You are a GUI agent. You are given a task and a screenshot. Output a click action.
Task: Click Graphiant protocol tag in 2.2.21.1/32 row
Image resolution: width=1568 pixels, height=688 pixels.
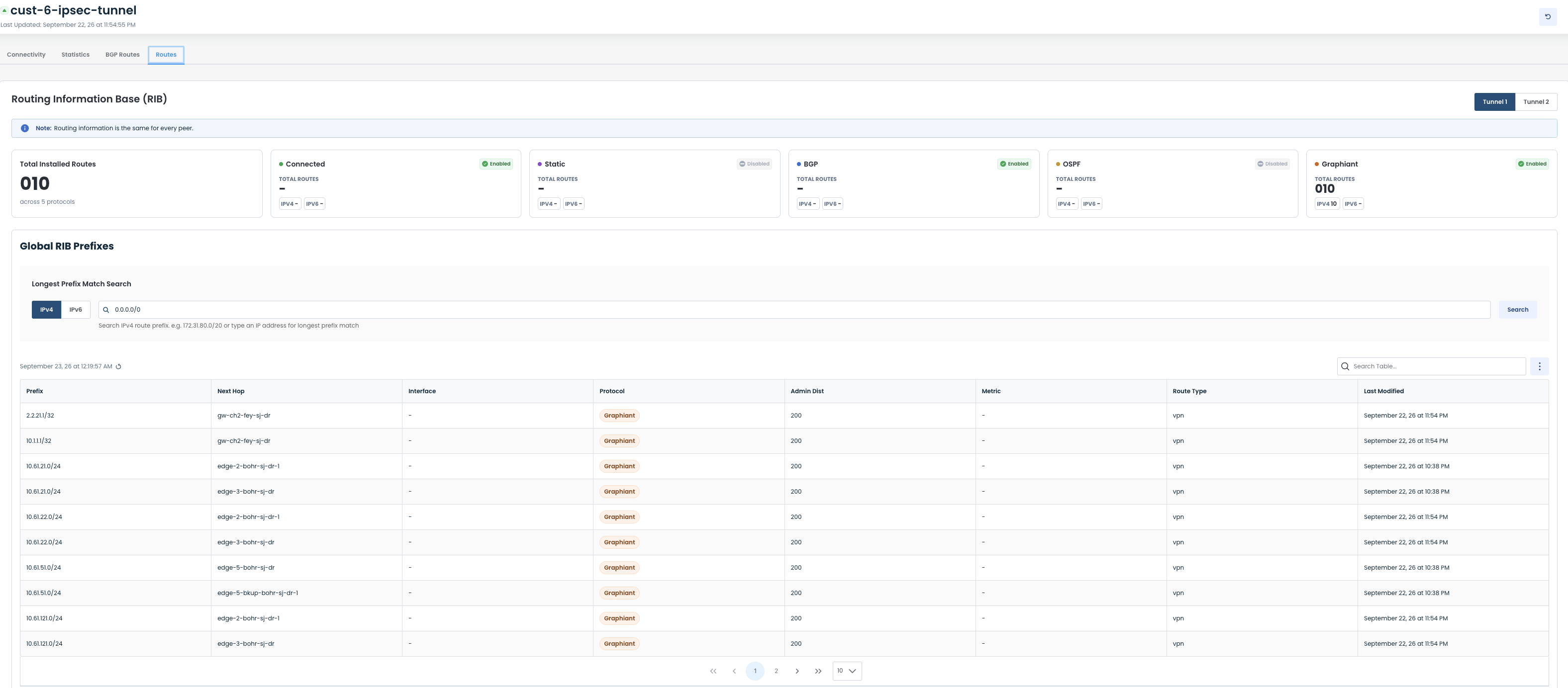[x=619, y=416]
